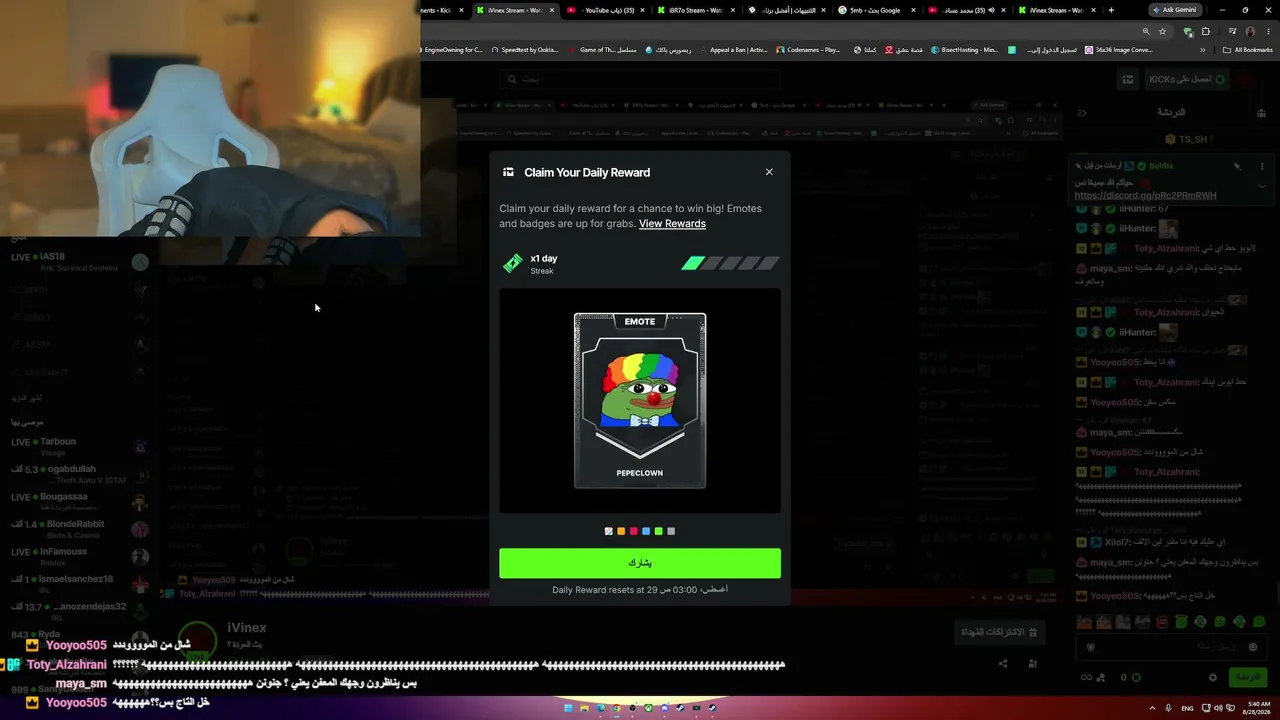This screenshot has height=720, width=1280.
Task: Open the taskbar volume control
Action: pos(1216,708)
